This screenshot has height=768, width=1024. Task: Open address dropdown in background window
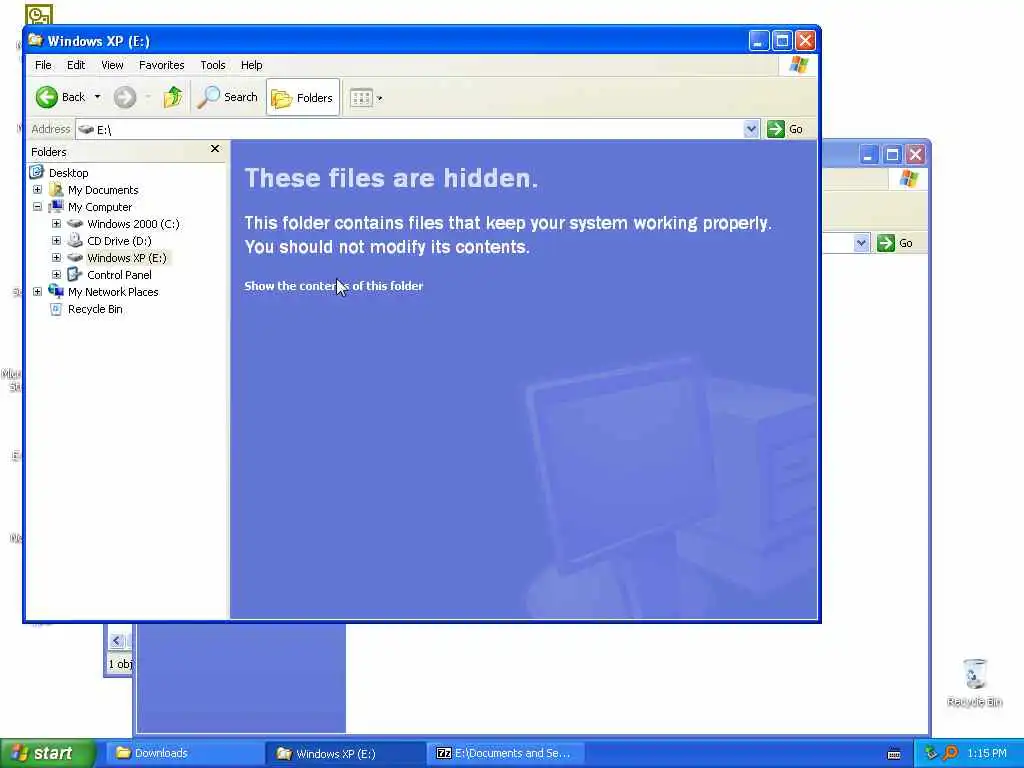click(x=861, y=243)
